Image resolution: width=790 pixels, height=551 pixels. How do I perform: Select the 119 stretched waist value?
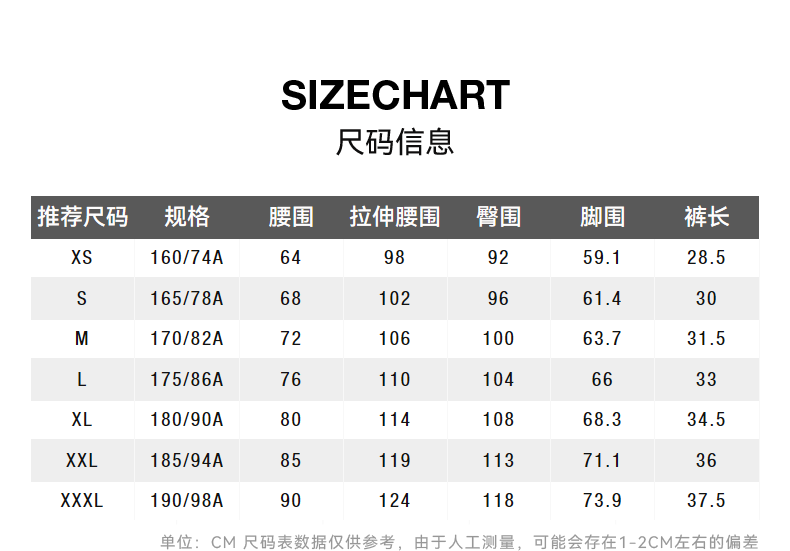(x=395, y=460)
